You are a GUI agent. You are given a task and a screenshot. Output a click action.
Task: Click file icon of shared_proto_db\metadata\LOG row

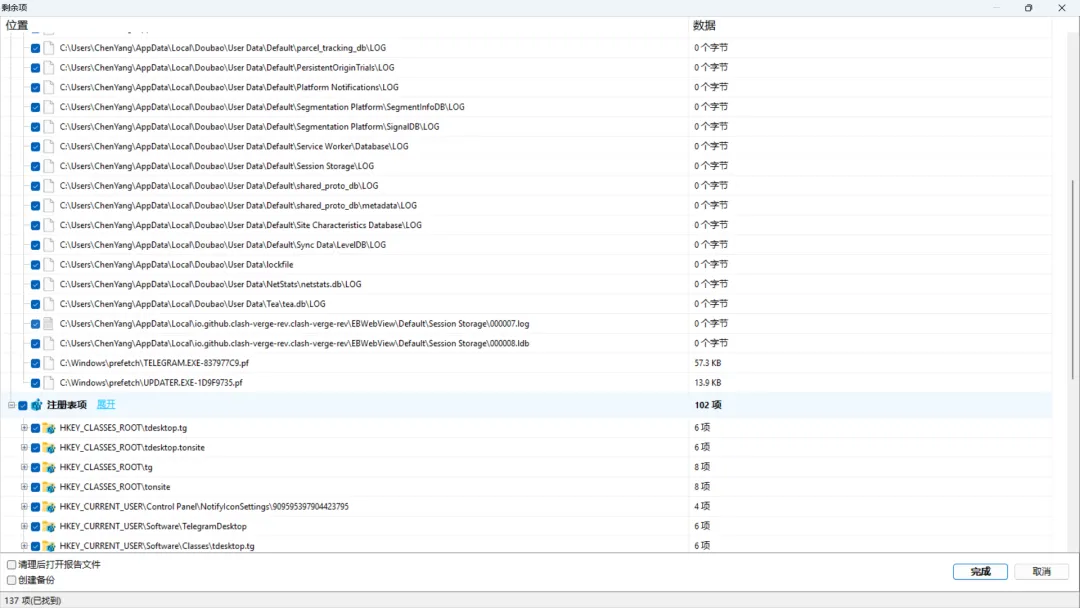click(x=49, y=205)
